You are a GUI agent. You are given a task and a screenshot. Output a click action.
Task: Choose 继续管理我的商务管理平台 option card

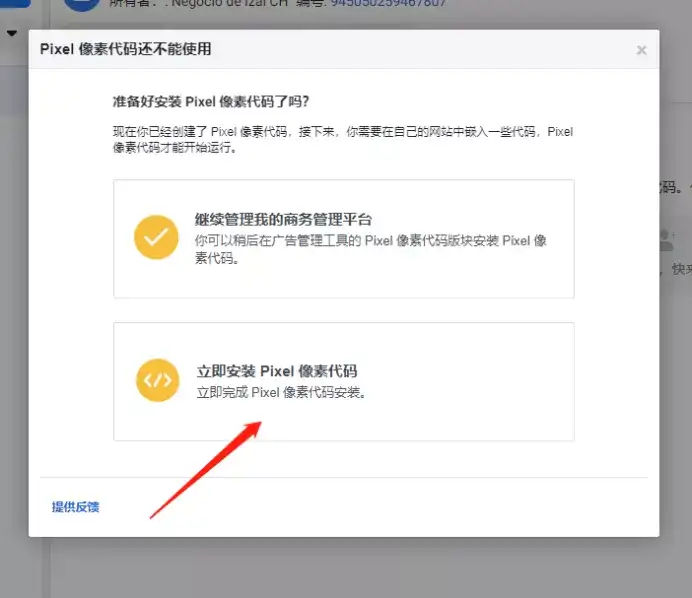(x=344, y=239)
